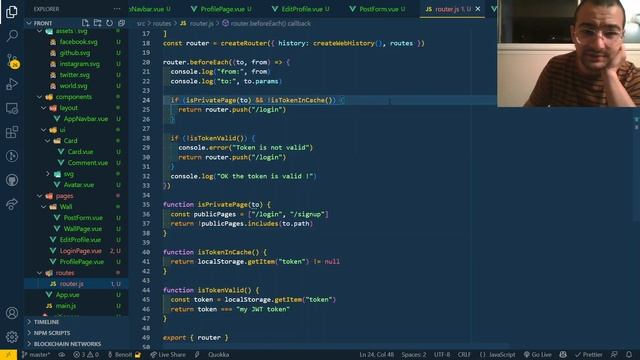Create a new folder in the FRONT explorer
The height and width of the screenshot is (360, 640).
[x=97, y=23]
